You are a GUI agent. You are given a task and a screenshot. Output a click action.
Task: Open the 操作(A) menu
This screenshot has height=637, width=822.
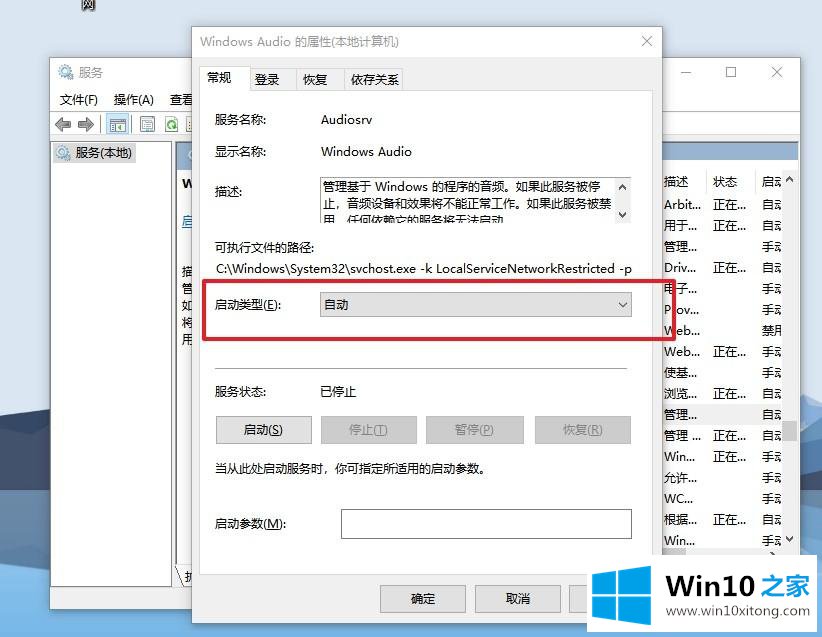point(134,100)
